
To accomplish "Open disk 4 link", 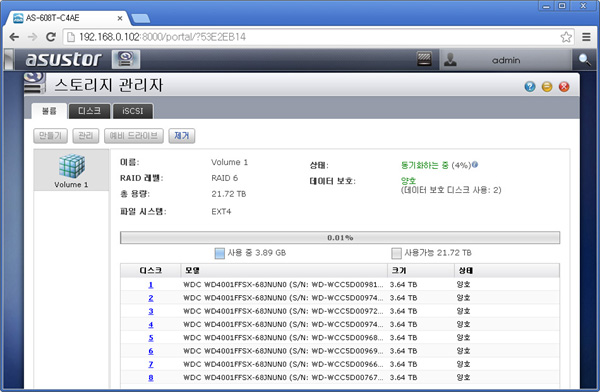I will point(151,325).
